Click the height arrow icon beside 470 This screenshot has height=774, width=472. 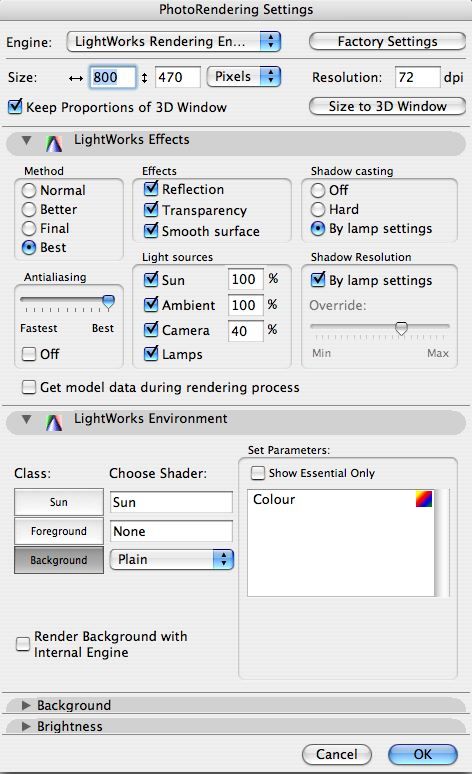coord(145,77)
